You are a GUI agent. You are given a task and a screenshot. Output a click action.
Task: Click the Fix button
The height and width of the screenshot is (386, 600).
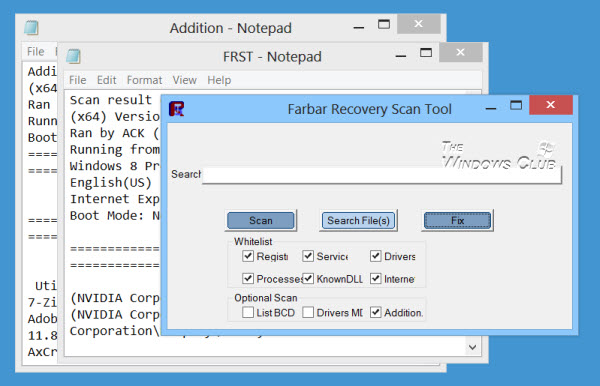[x=457, y=220]
